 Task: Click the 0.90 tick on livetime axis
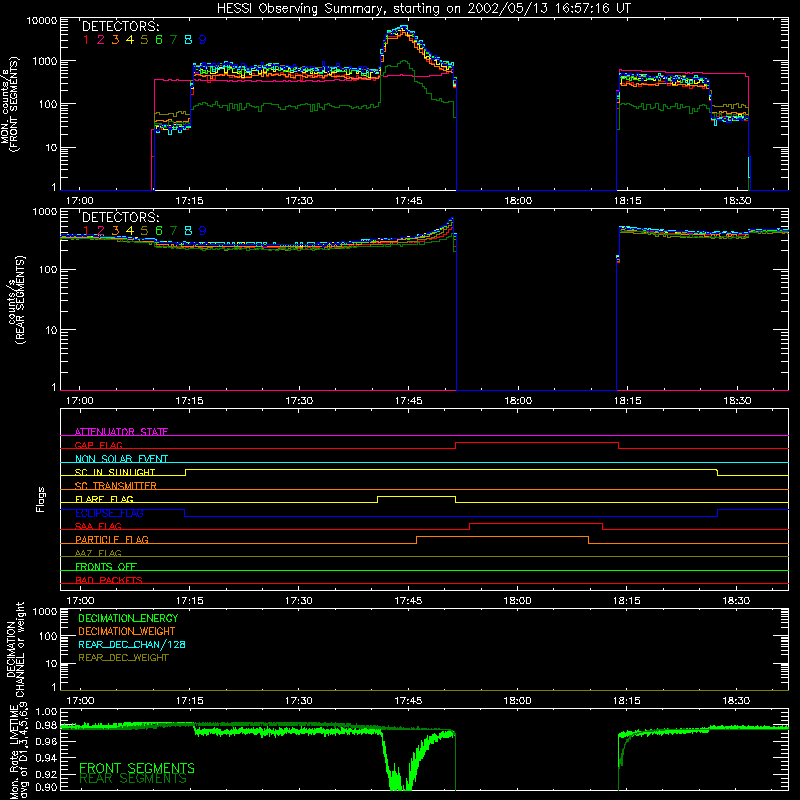click(x=46, y=787)
